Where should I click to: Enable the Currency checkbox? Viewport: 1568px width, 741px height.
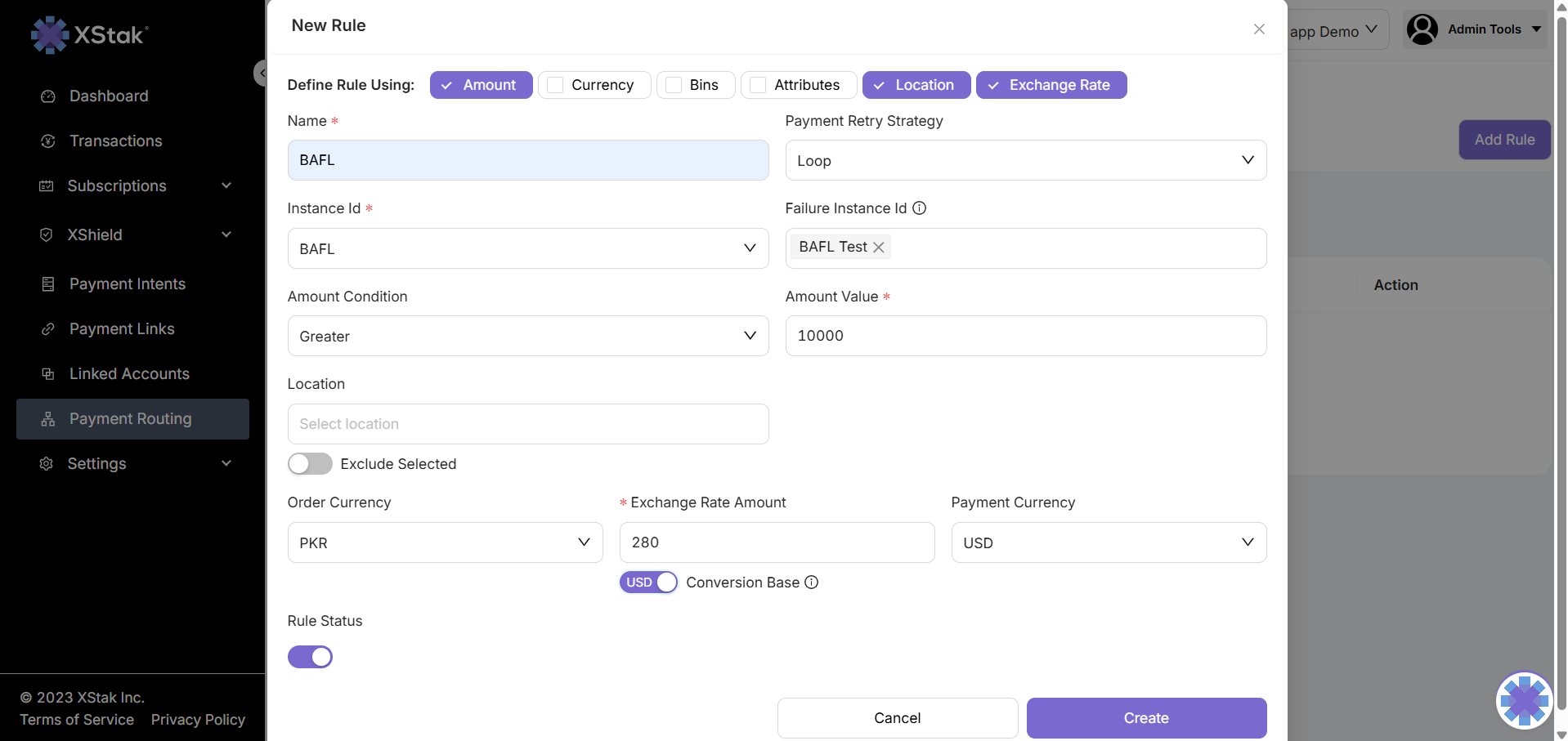(556, 85)
